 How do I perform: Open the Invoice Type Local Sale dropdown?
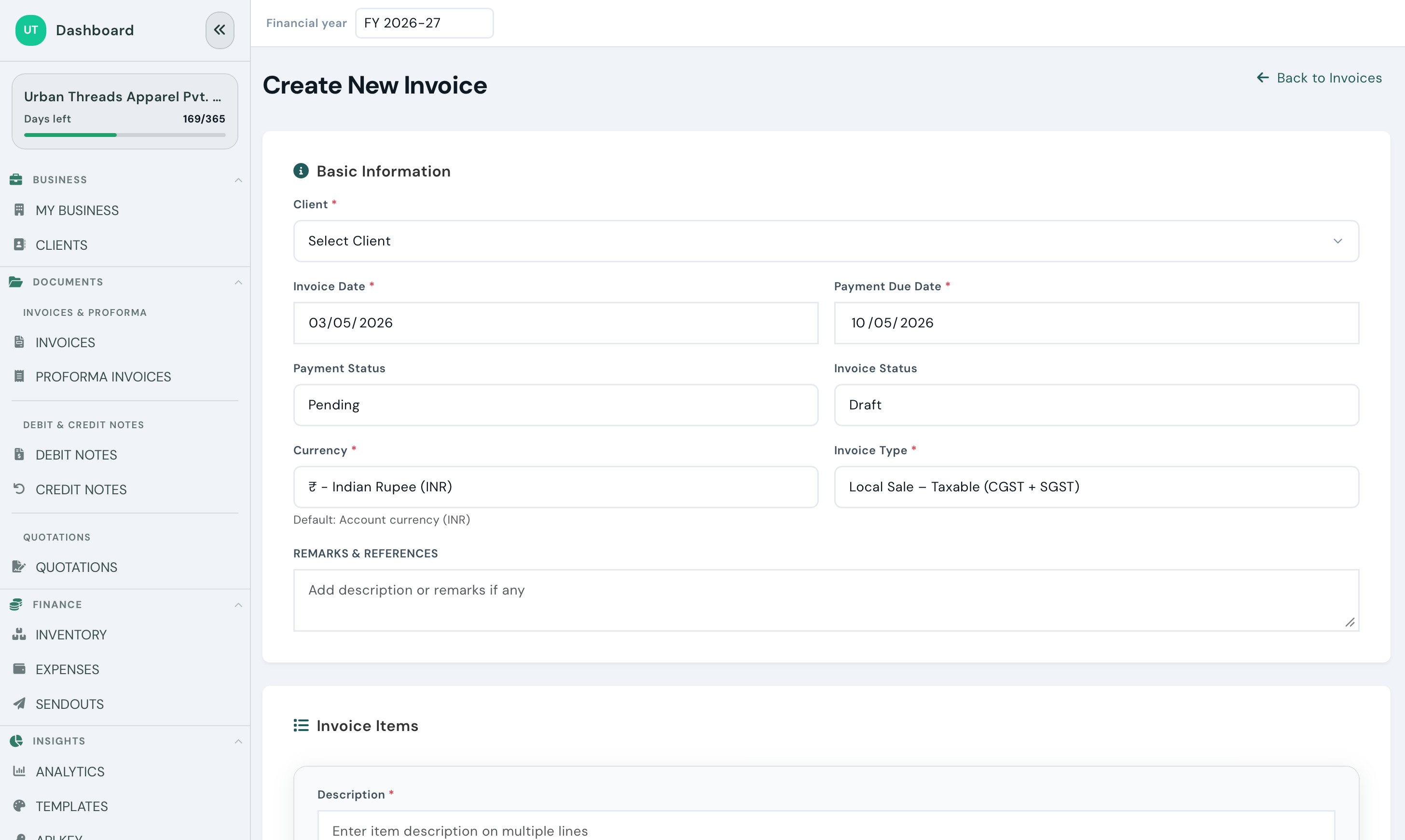click(1096, 487)
